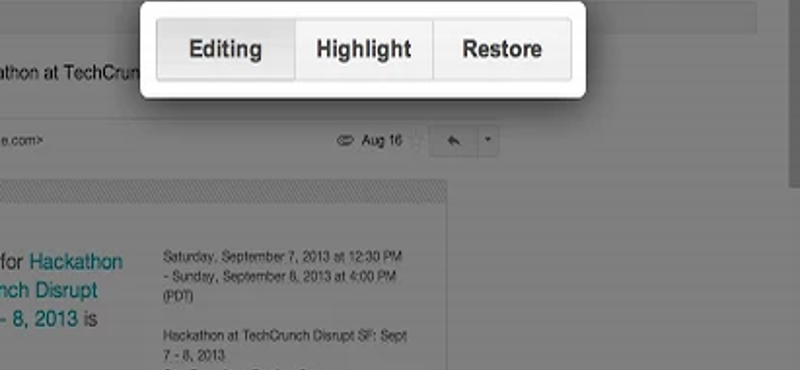The width and height of the screenshot is (800, 370).
Task: Click the email subject ending with TechCrun
Action: [69, 73]
